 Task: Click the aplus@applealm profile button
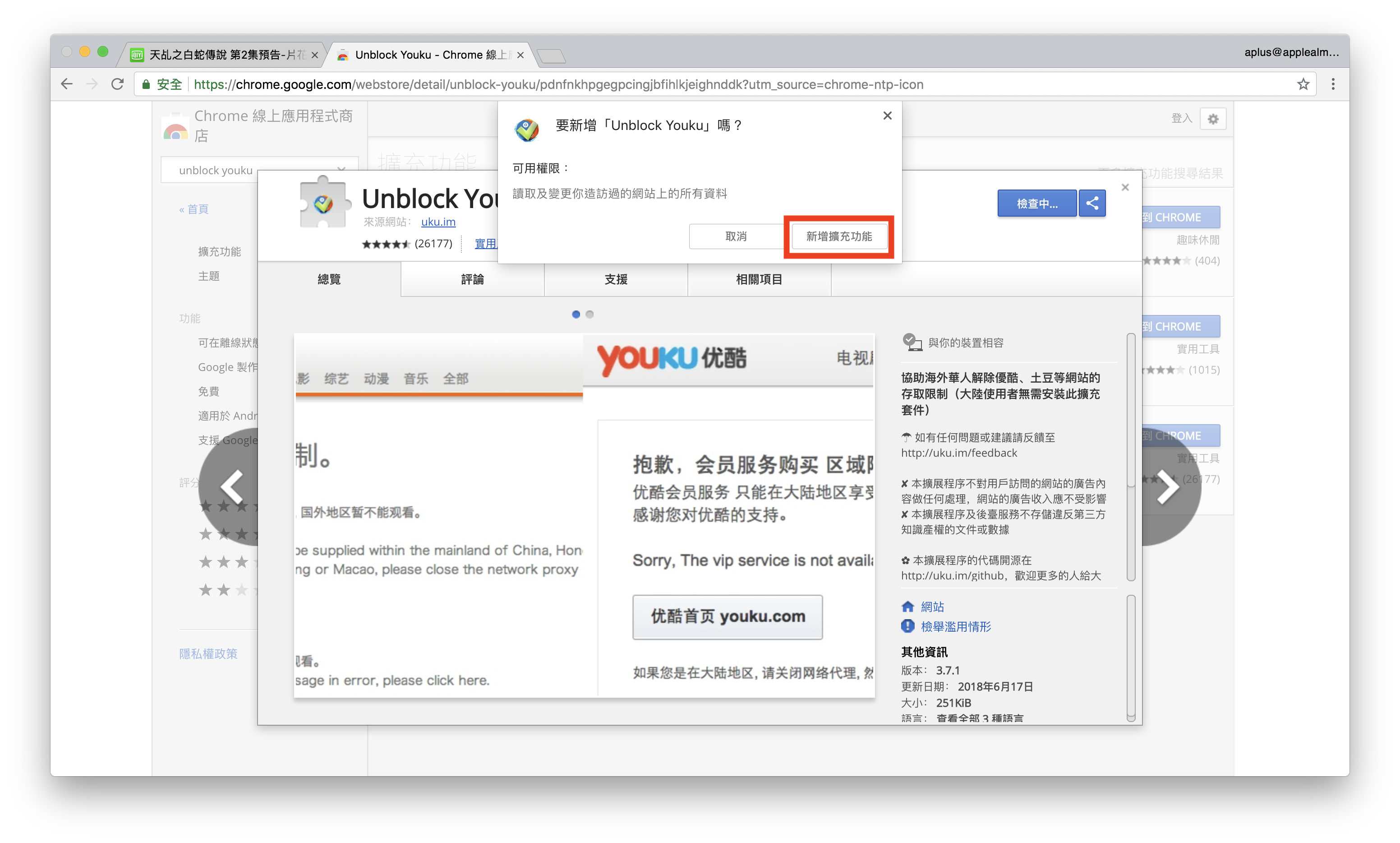click(x=1292, y=52)
